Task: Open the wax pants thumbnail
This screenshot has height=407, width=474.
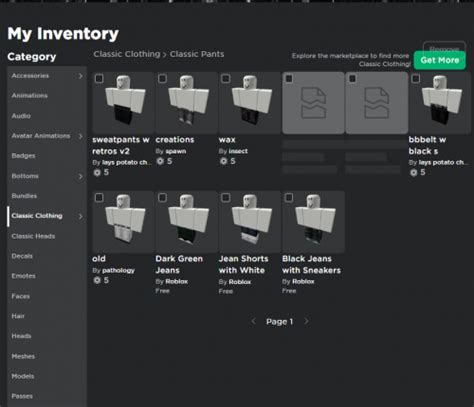Action: (250, 103)
